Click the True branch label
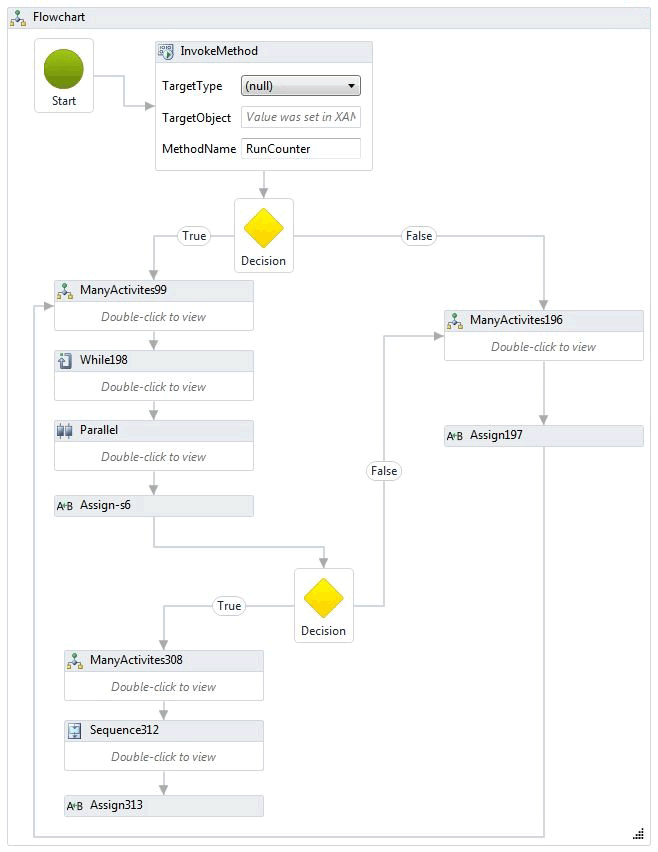Viewport: 658px width, 852px height. coord(194,236)
